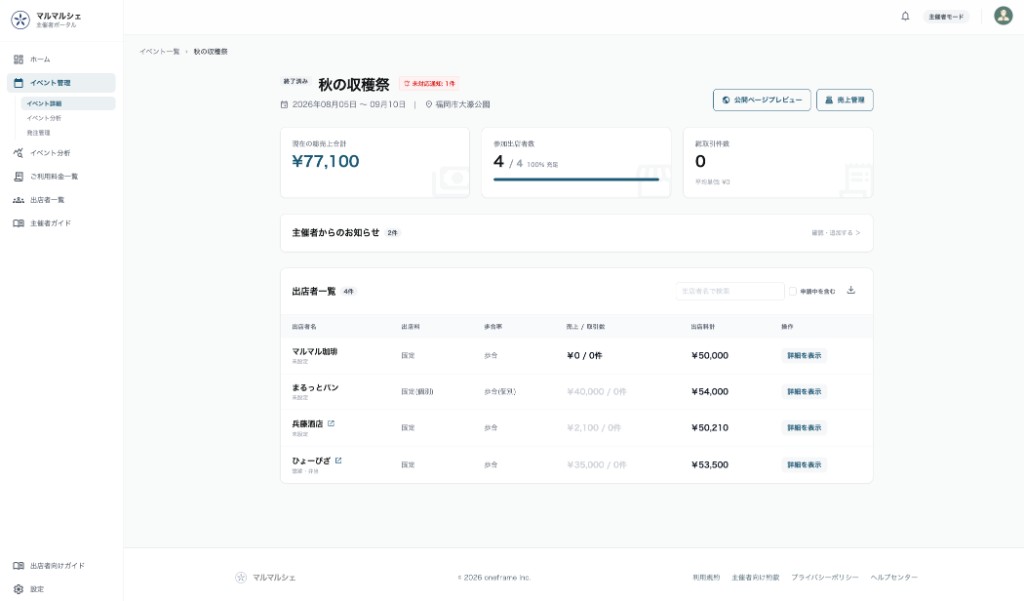Image resolution: width=1024 pixels, height=601 pixels.
Task: Open settings via the gear icon
Action: coord(18,589)
